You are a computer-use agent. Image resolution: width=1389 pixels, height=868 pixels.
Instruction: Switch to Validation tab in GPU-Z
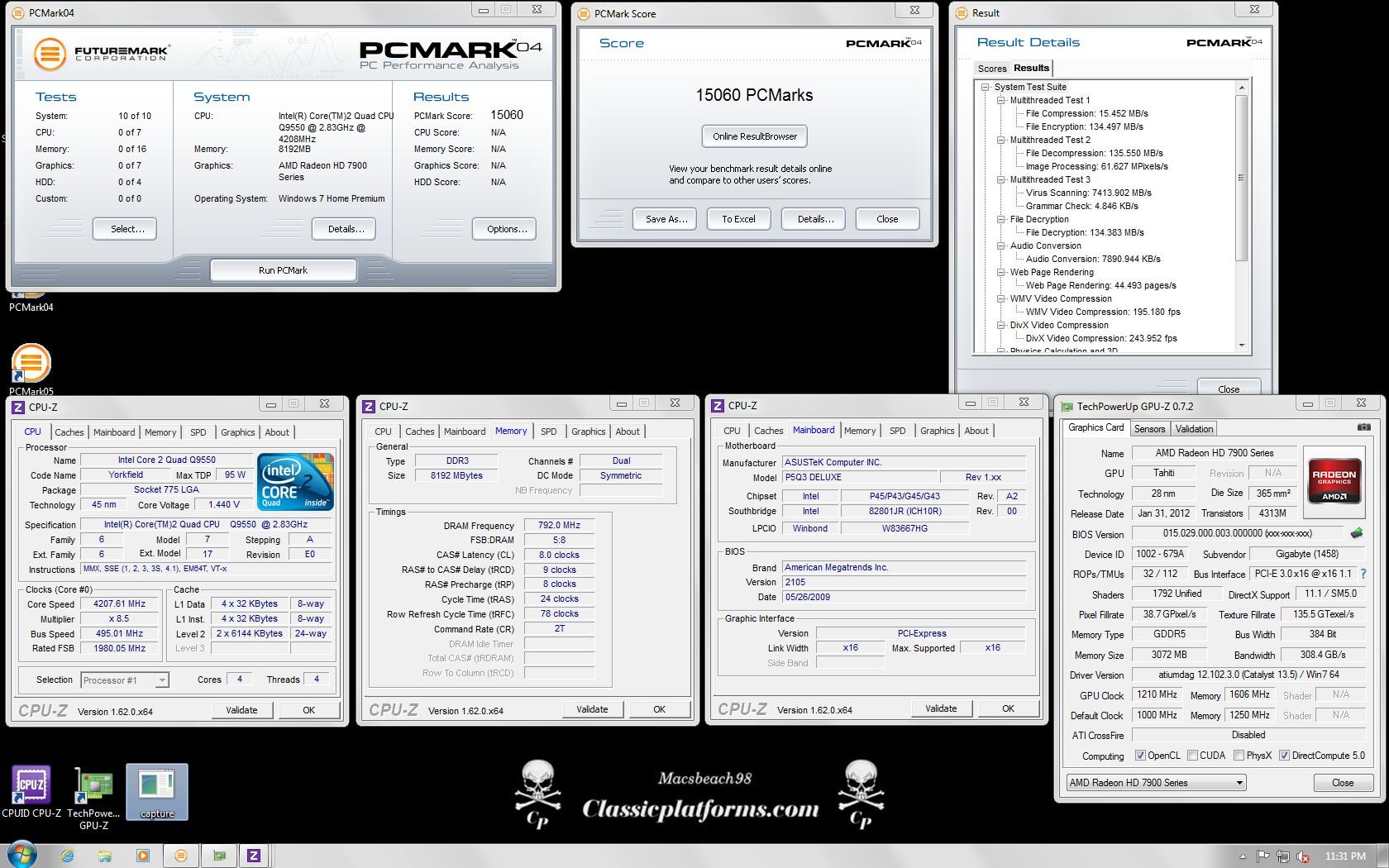[1194, 428]
